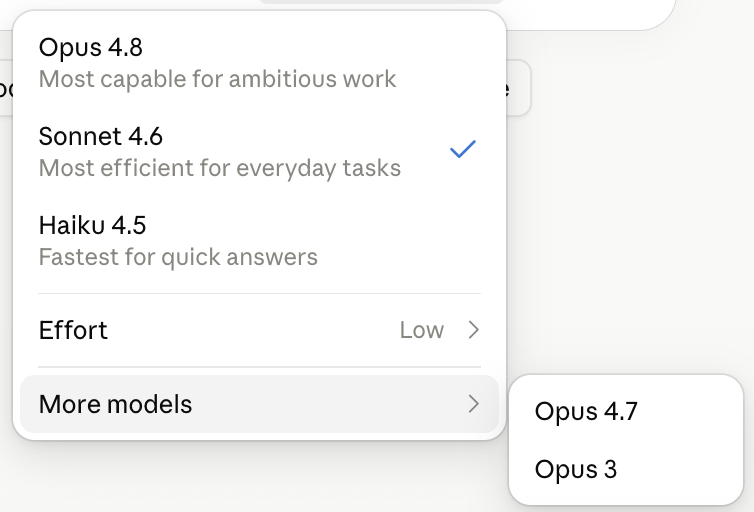Click 'Most efficient for everyday tasks' text
The width and height of the screenshot is (754, 512).
[220, 168]
